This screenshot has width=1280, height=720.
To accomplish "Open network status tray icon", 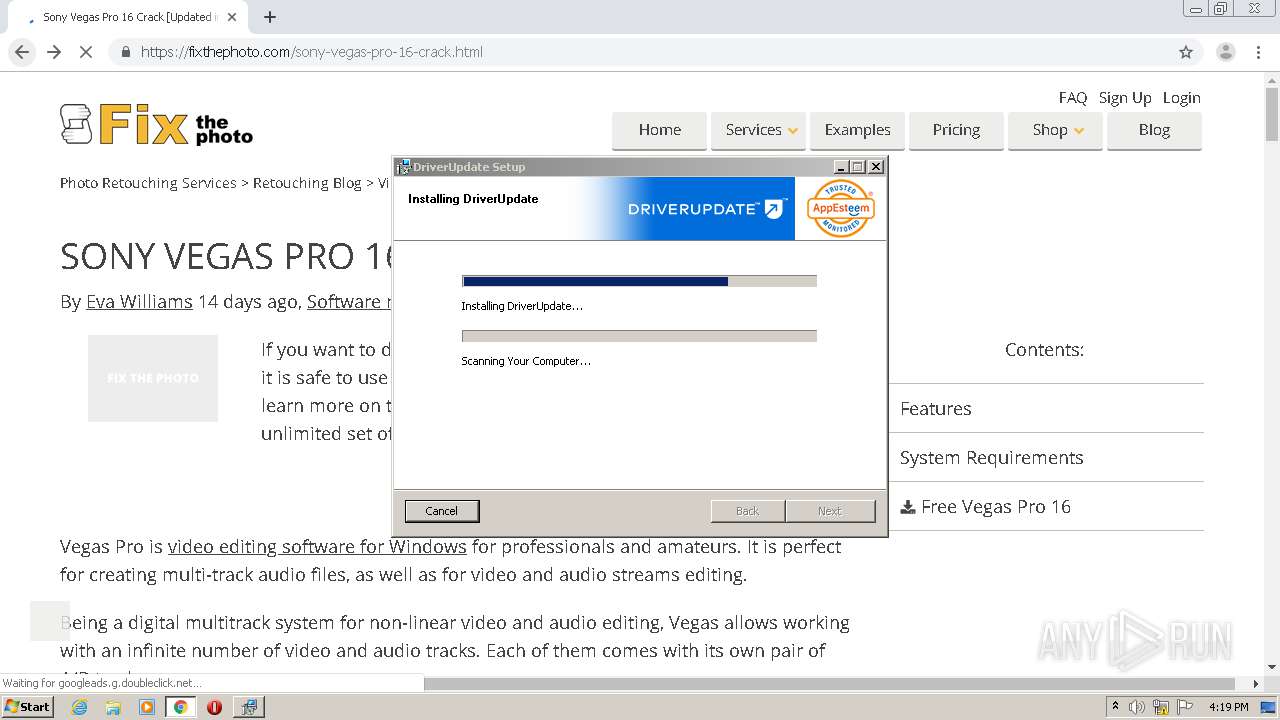I will (x=1160, y=707).
